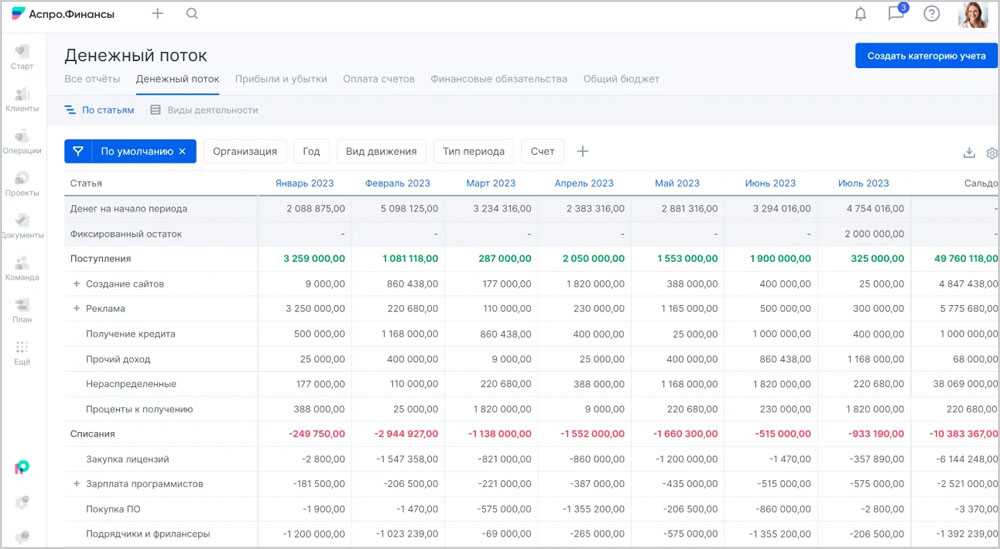Expand the Зарплата программистов row
1000x549 pixels.
point(76,484)
